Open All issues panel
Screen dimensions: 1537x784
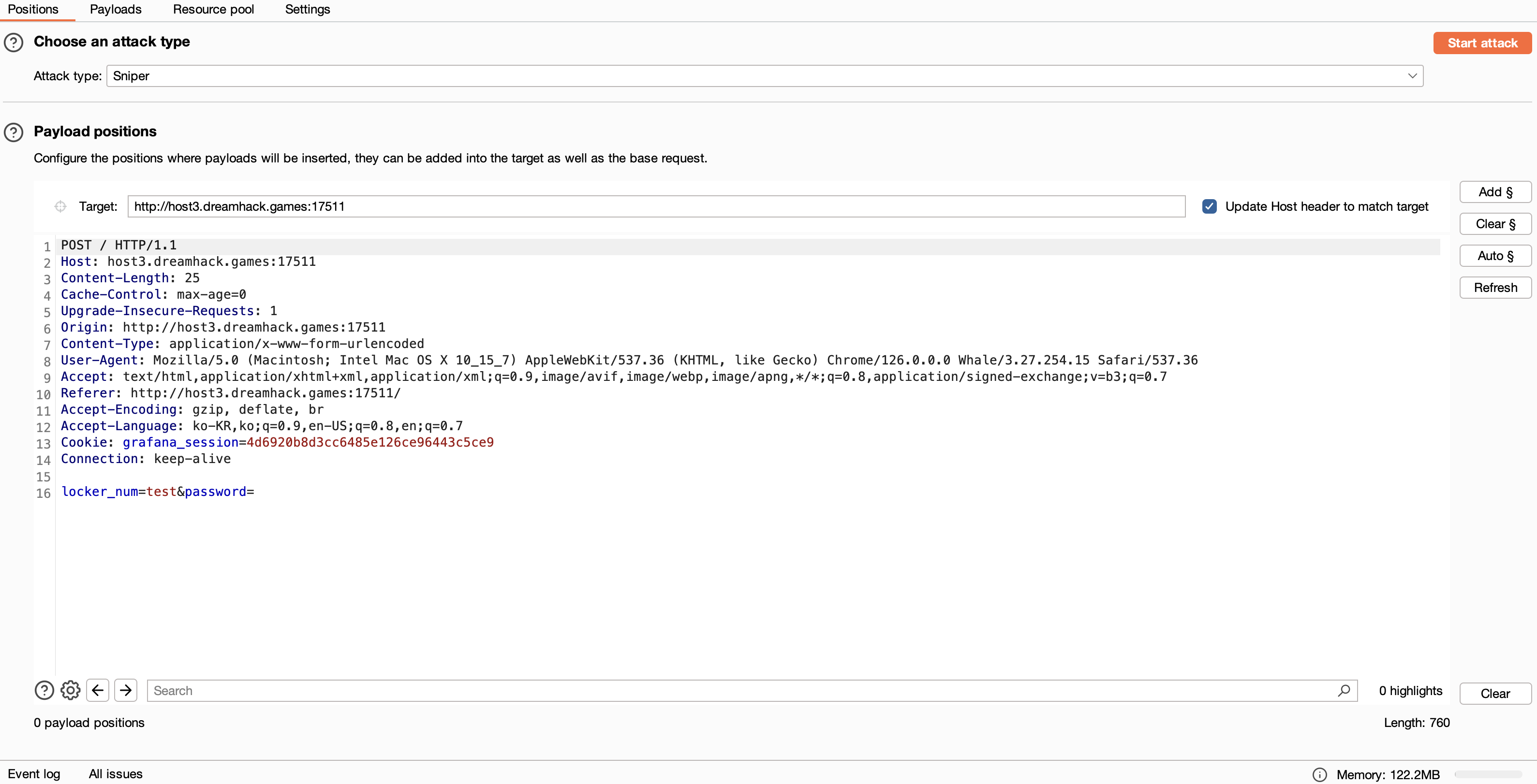coord(116,774)
